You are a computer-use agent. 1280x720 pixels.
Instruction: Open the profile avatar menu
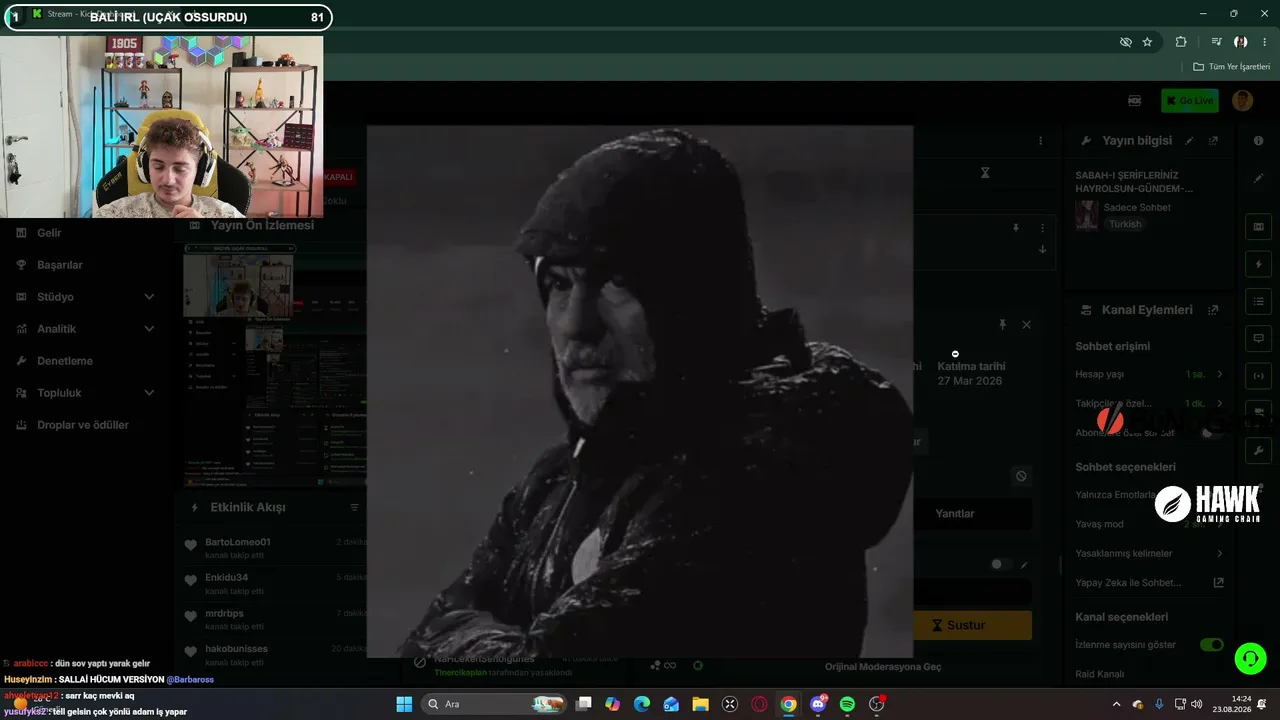pyautogui.click(x=1243, y=100)
